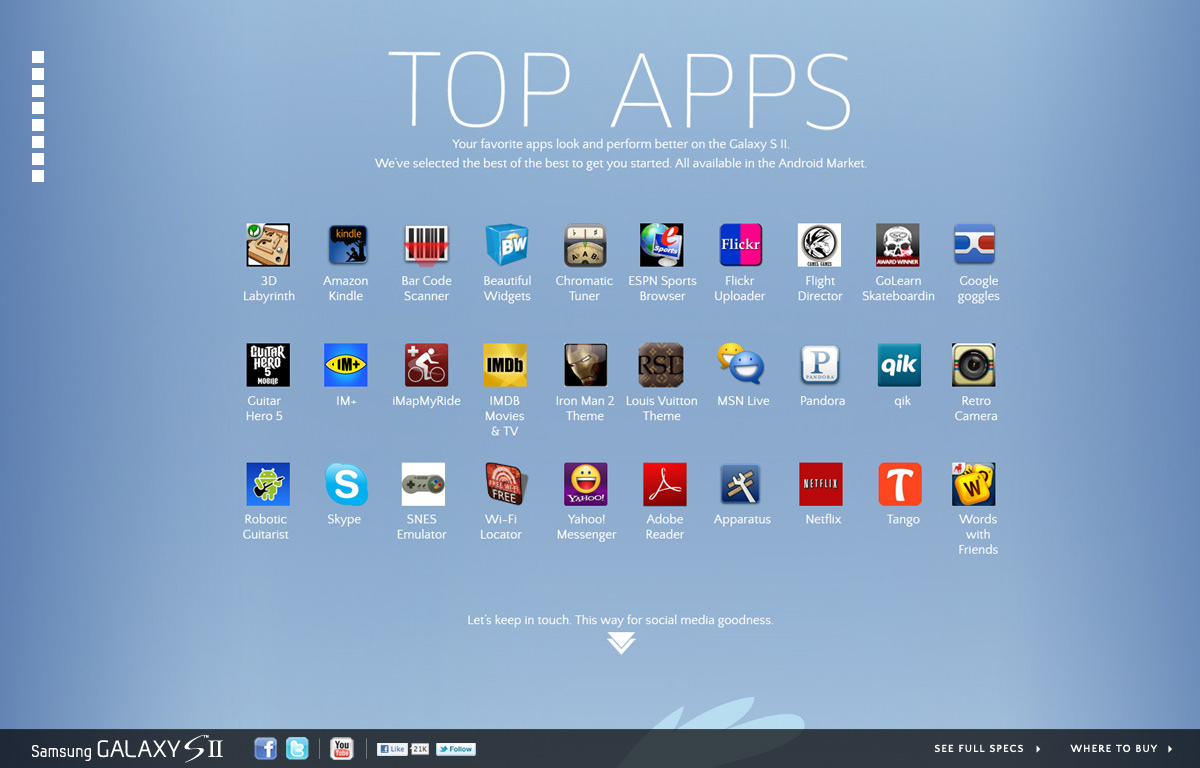Click the Flight Director icon
Image resolution: width=1200 pixels, height=768 pixels.
point(820,245)
